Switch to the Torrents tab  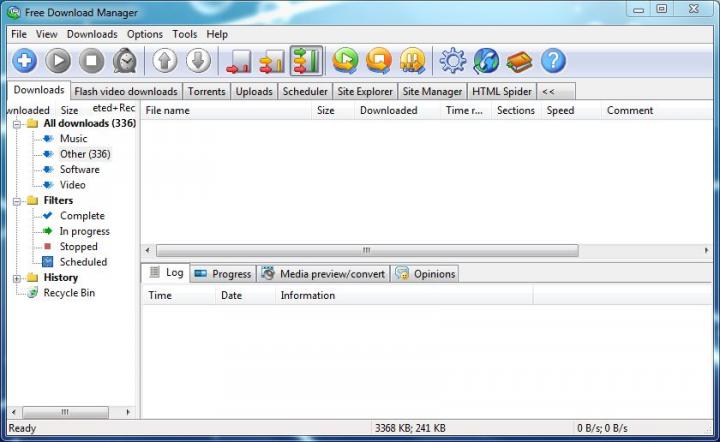[x=206, y=92]
